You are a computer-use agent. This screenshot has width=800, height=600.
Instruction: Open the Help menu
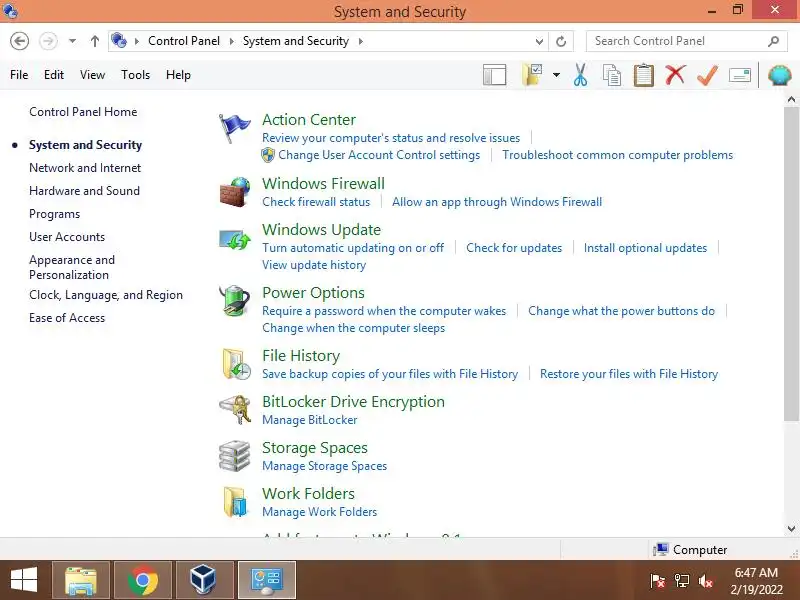[x=178, y=75]
